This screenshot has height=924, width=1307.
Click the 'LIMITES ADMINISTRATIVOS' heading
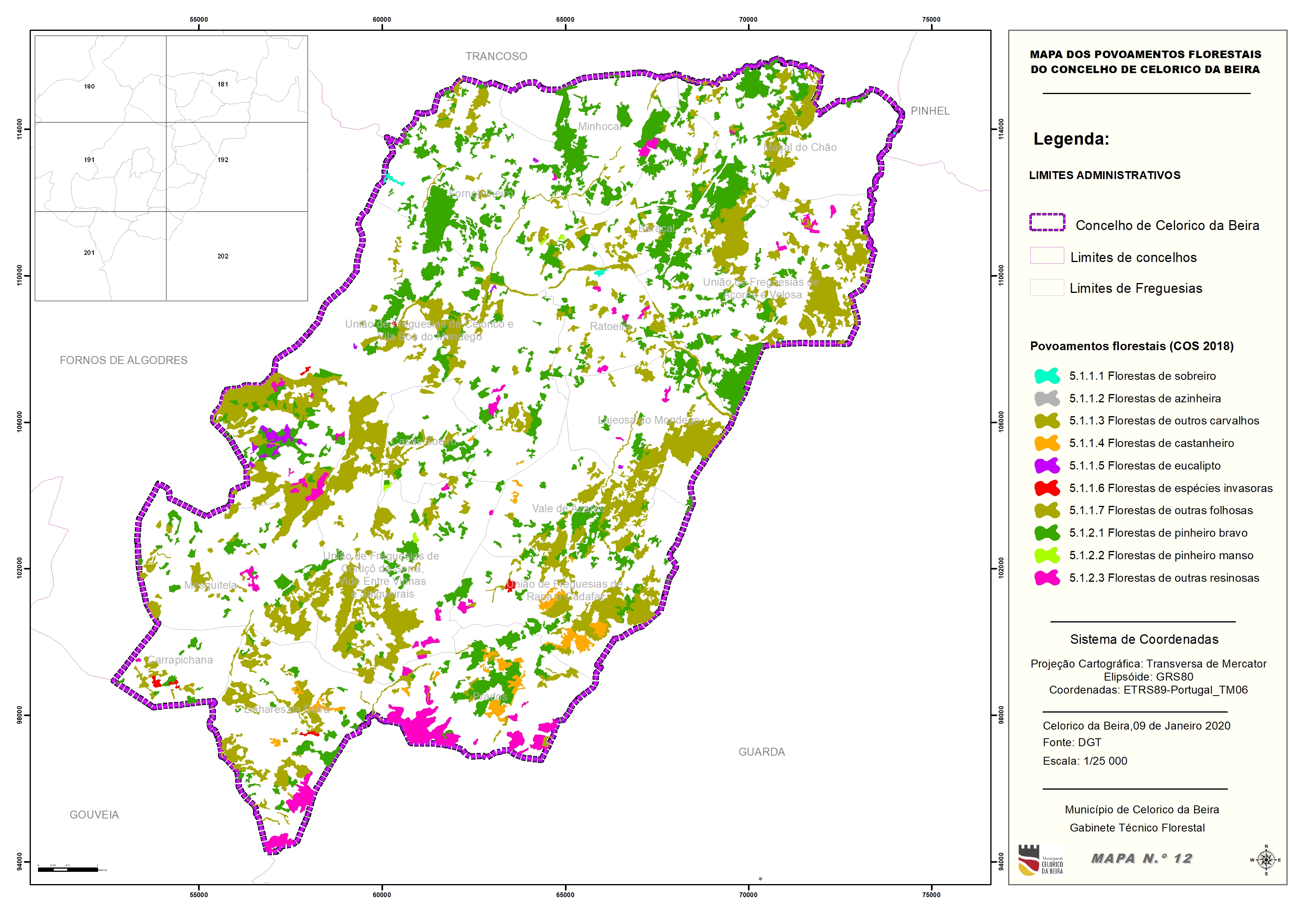(x=1104, y=175)
